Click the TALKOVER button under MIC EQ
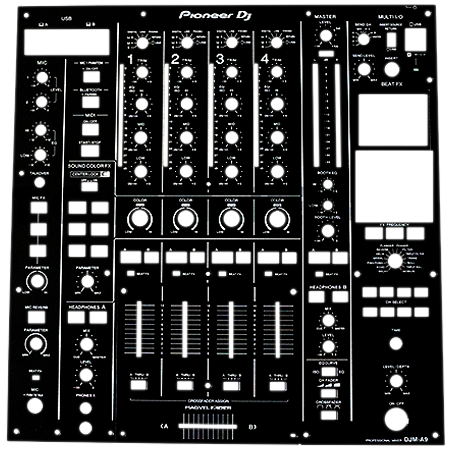Viewport: 450px width, 450px height. click(40, 182)
